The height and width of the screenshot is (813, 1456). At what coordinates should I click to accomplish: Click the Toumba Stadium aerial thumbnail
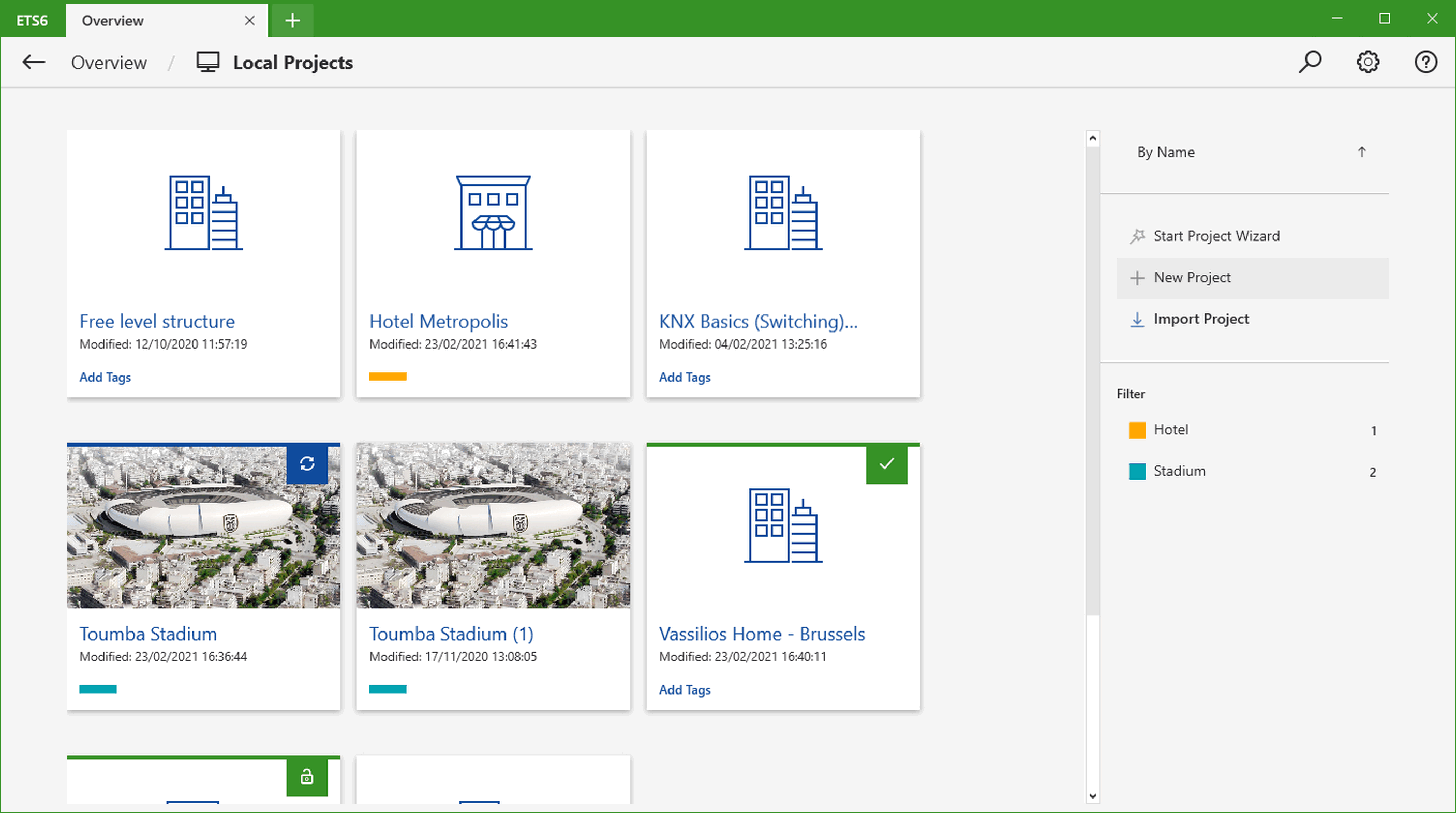203,527
